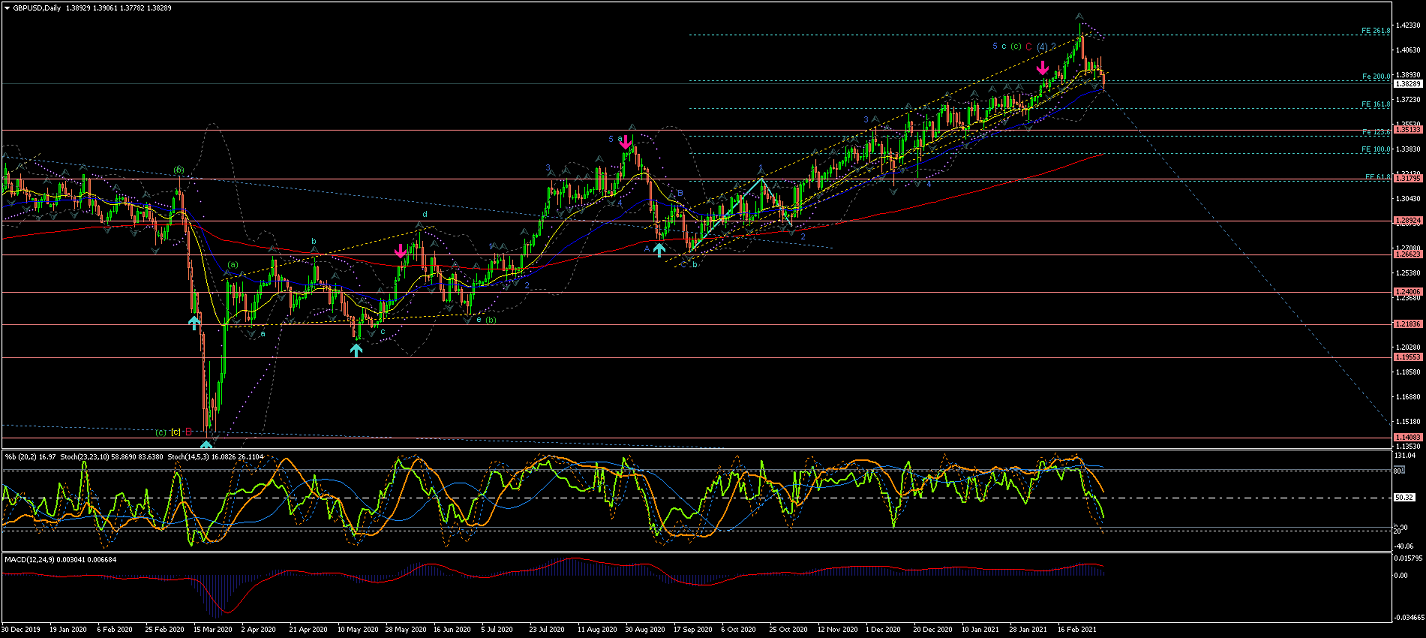Click the 1.35133 horizontal line price tag
This screenshot has height=638, width=1426.
(1408, 130)
